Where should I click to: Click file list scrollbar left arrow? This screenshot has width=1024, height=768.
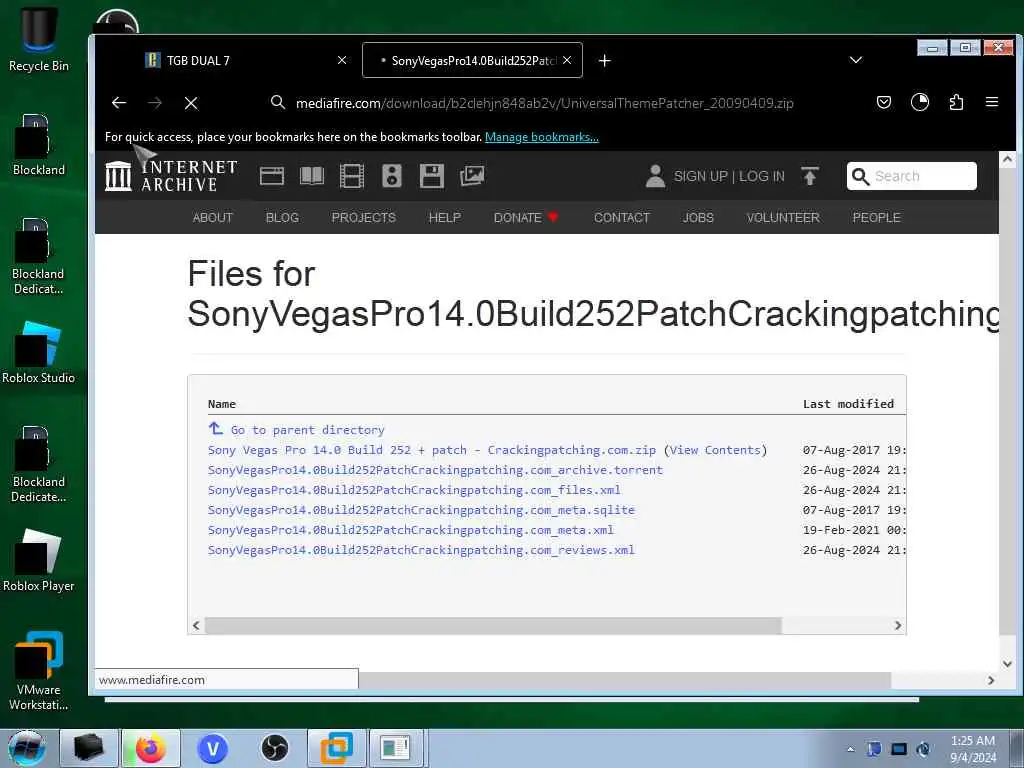pos(197,626)
